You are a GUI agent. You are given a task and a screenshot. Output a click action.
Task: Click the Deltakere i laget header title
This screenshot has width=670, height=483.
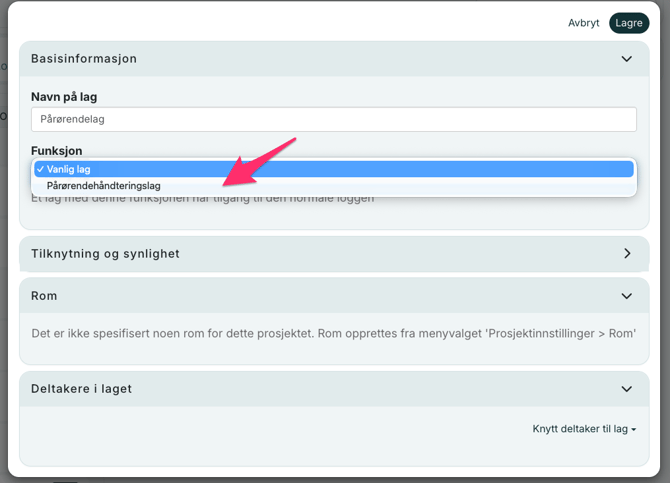pos(81,389)
